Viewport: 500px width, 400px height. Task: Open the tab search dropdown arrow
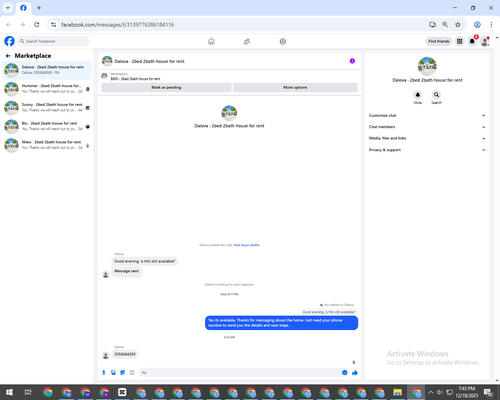tap(8, 8)
